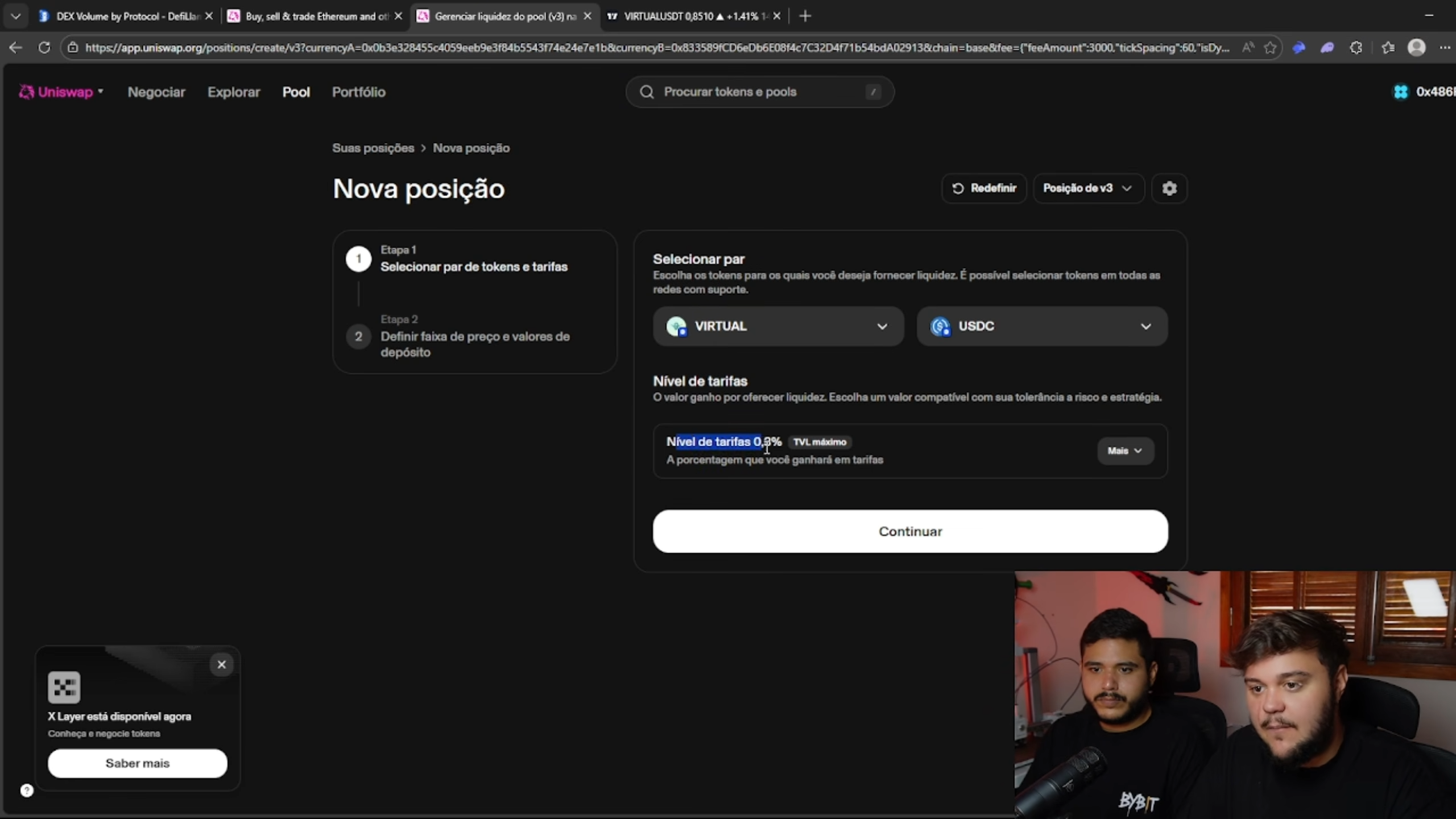Screen dimensions: 1456x819
Task: Open the blue extension icon in the browser toolbar
Action: click(1298, 47)
